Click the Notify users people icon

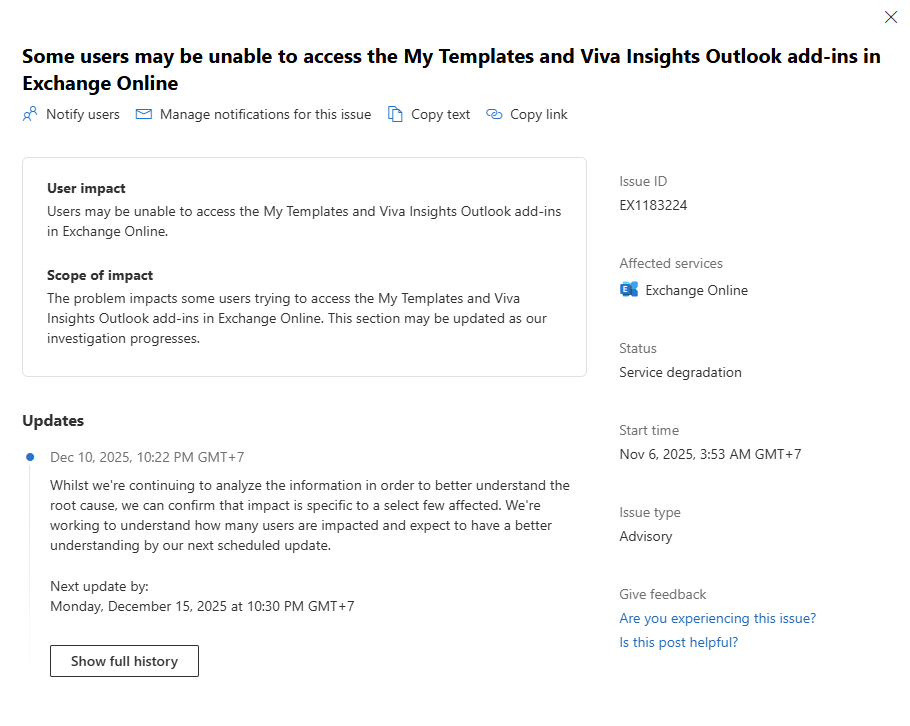pyautogui.click(x=30, y=114)
